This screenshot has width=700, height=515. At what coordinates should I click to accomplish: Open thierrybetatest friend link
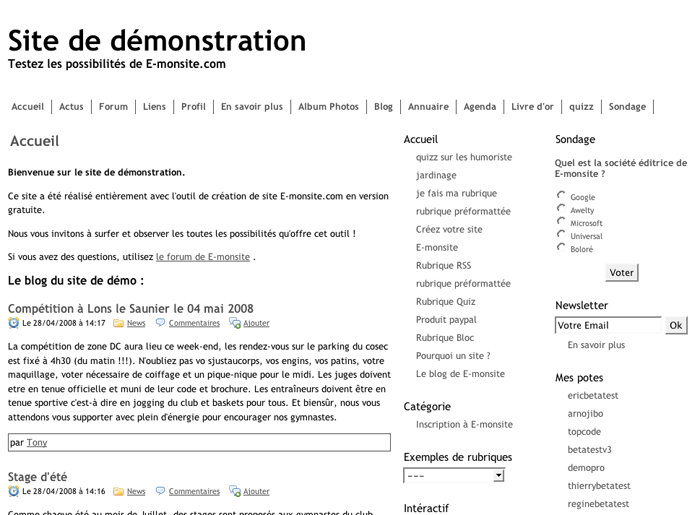point(599,486)
